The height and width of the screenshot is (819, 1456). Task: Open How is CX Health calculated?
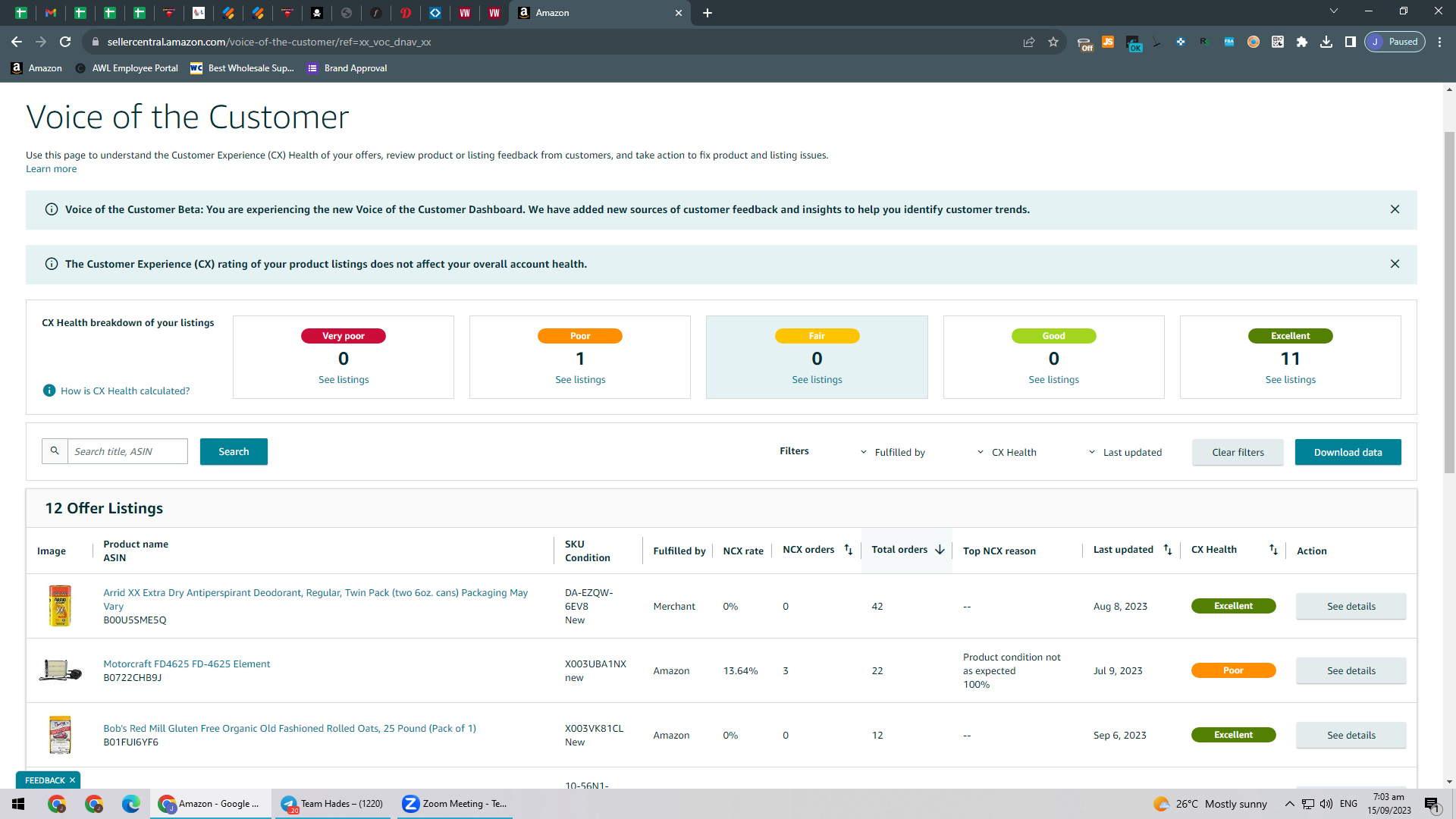tap(125, 391)
